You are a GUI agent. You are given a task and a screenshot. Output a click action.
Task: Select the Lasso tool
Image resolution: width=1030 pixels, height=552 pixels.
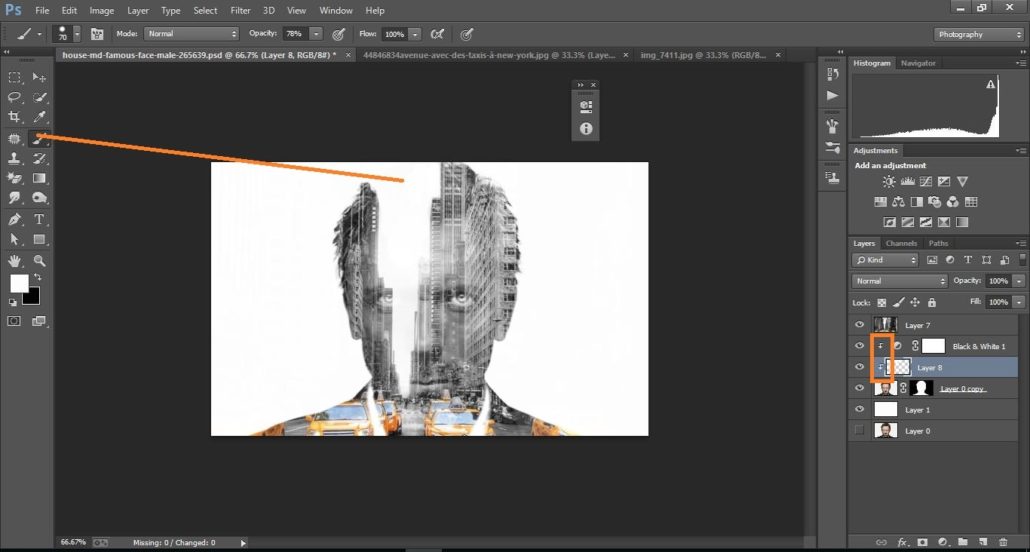[x=14, y=97]
